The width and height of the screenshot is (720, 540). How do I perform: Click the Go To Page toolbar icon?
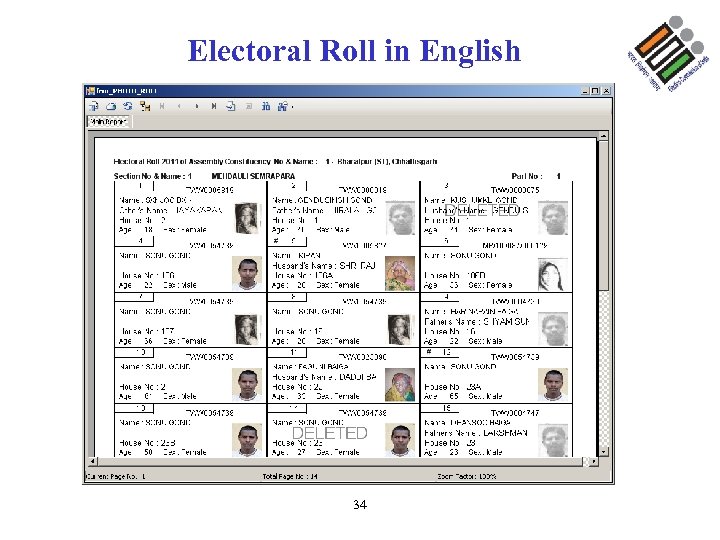pyautogui.click(x=231, y=107)
